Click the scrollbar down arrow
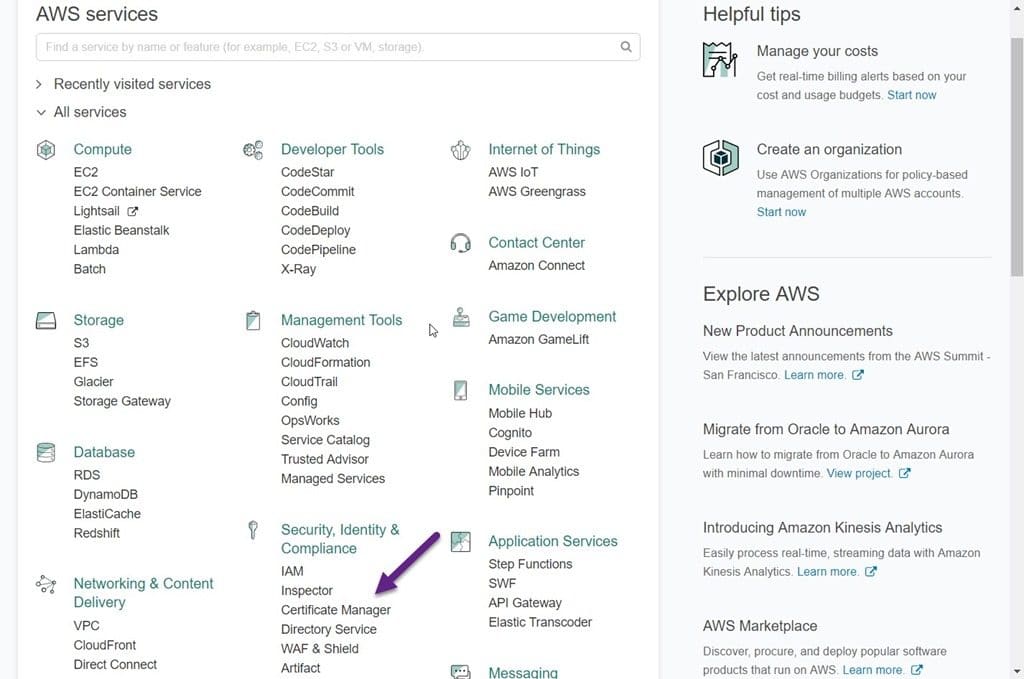Image resolution: width=1024 pixels, height=679 pixels. click(x=1017, y=671)
